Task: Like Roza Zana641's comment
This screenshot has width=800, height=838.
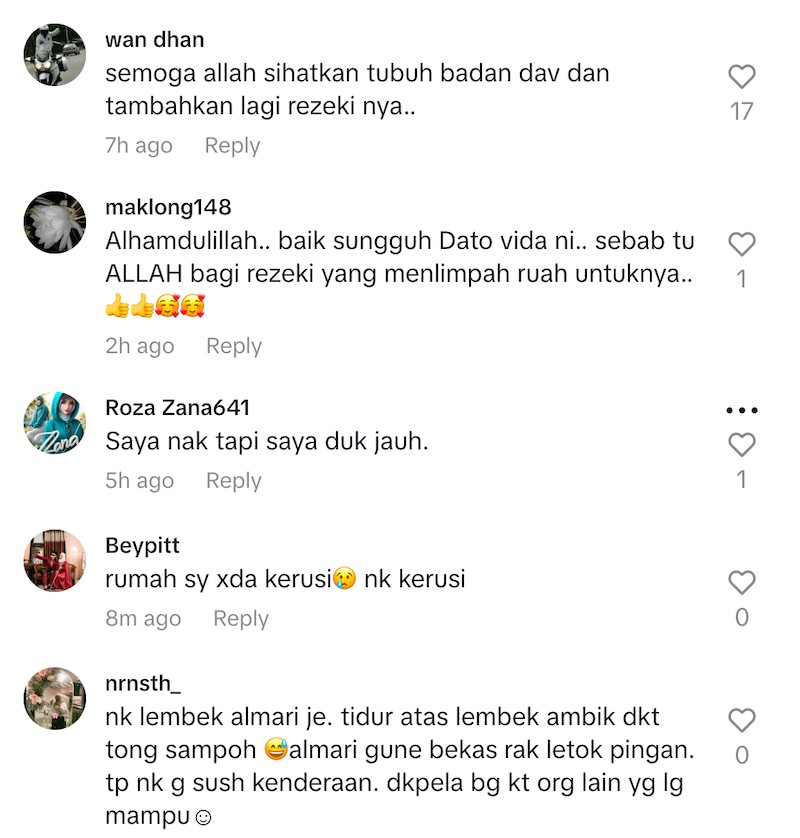Action: [741, 445]
